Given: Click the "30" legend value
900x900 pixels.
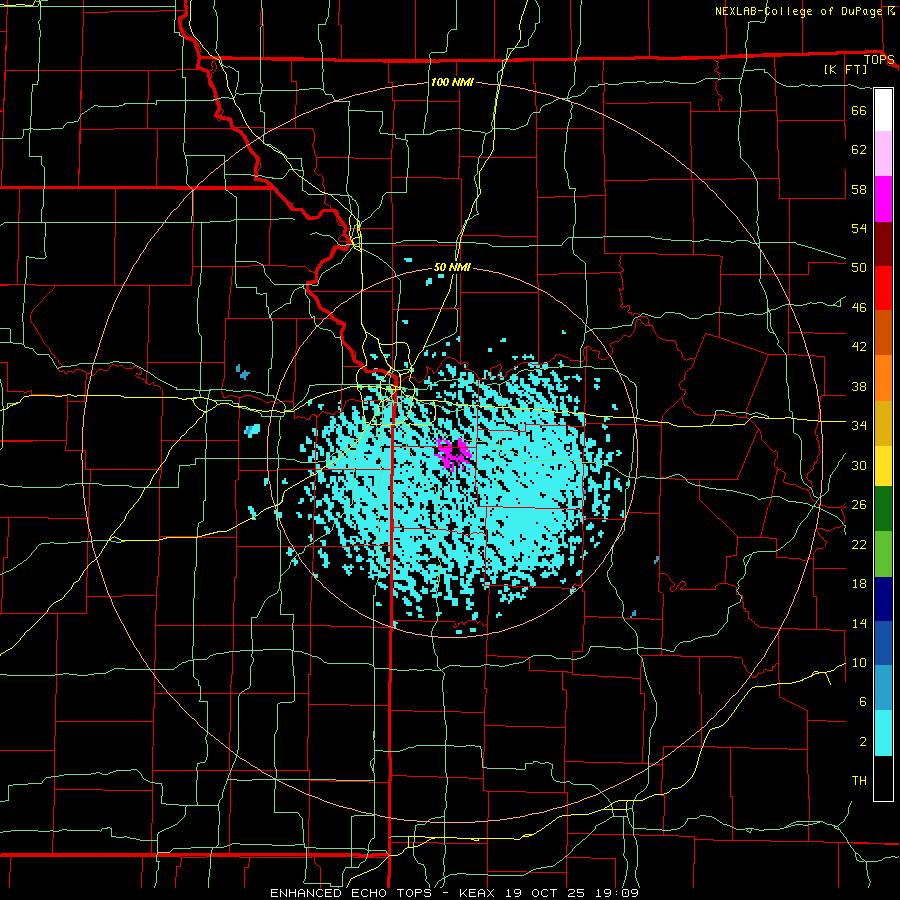Looking at the screenshot, I should coord(859,465).
